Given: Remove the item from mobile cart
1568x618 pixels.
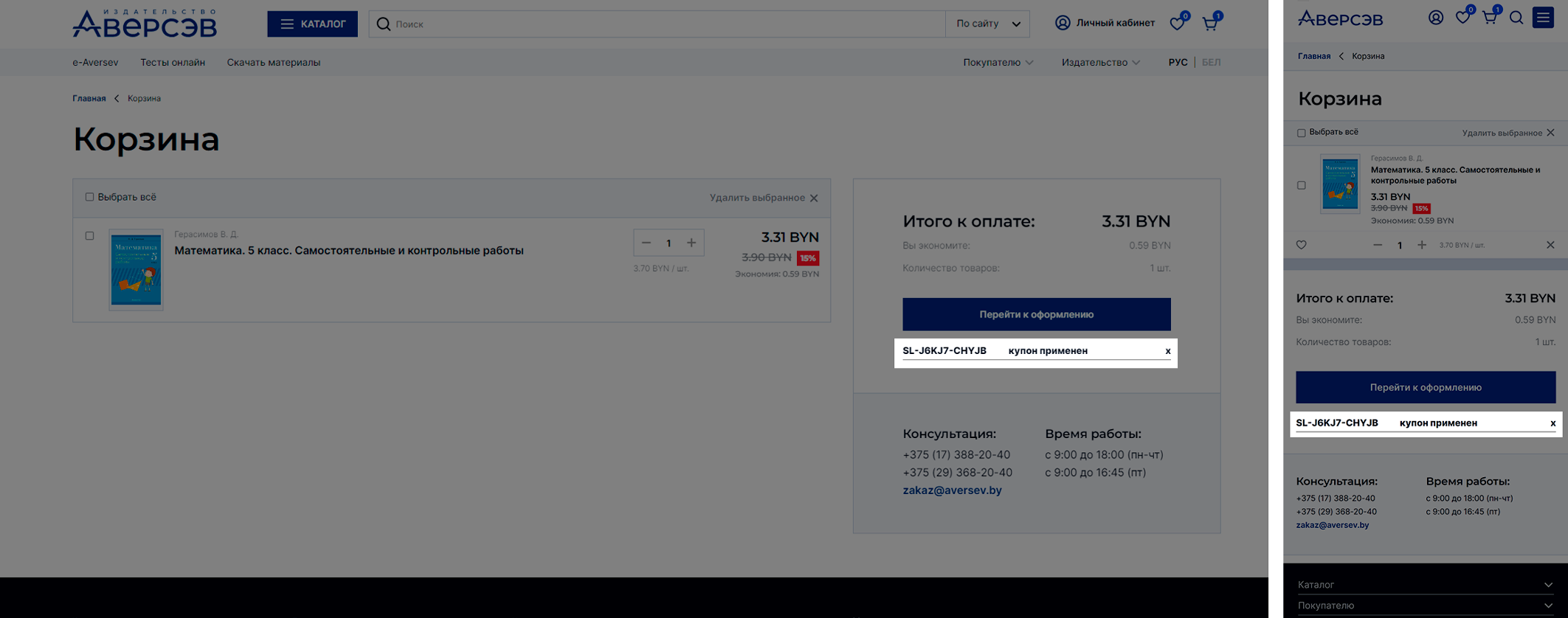Looking at the screenshot, I should (x=1550, y=245).
